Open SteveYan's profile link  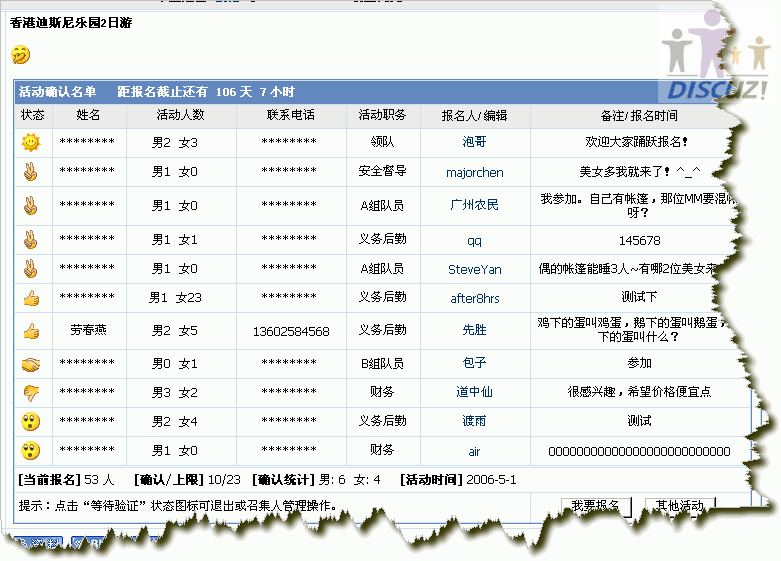pos(475,270)
